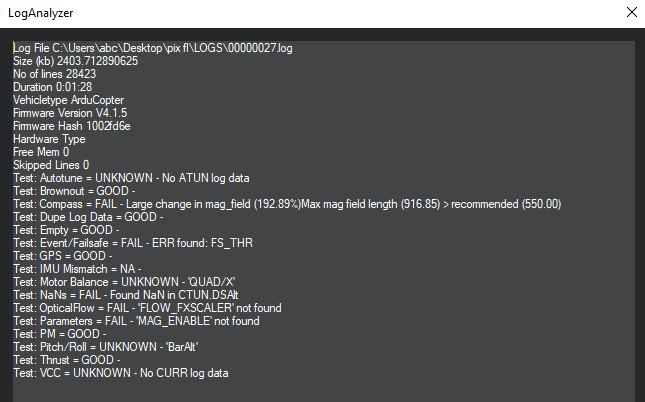Viewport: 645px width, 402px height.
Task: Click the No of lines 28423 text
Action: coord(54,74)
